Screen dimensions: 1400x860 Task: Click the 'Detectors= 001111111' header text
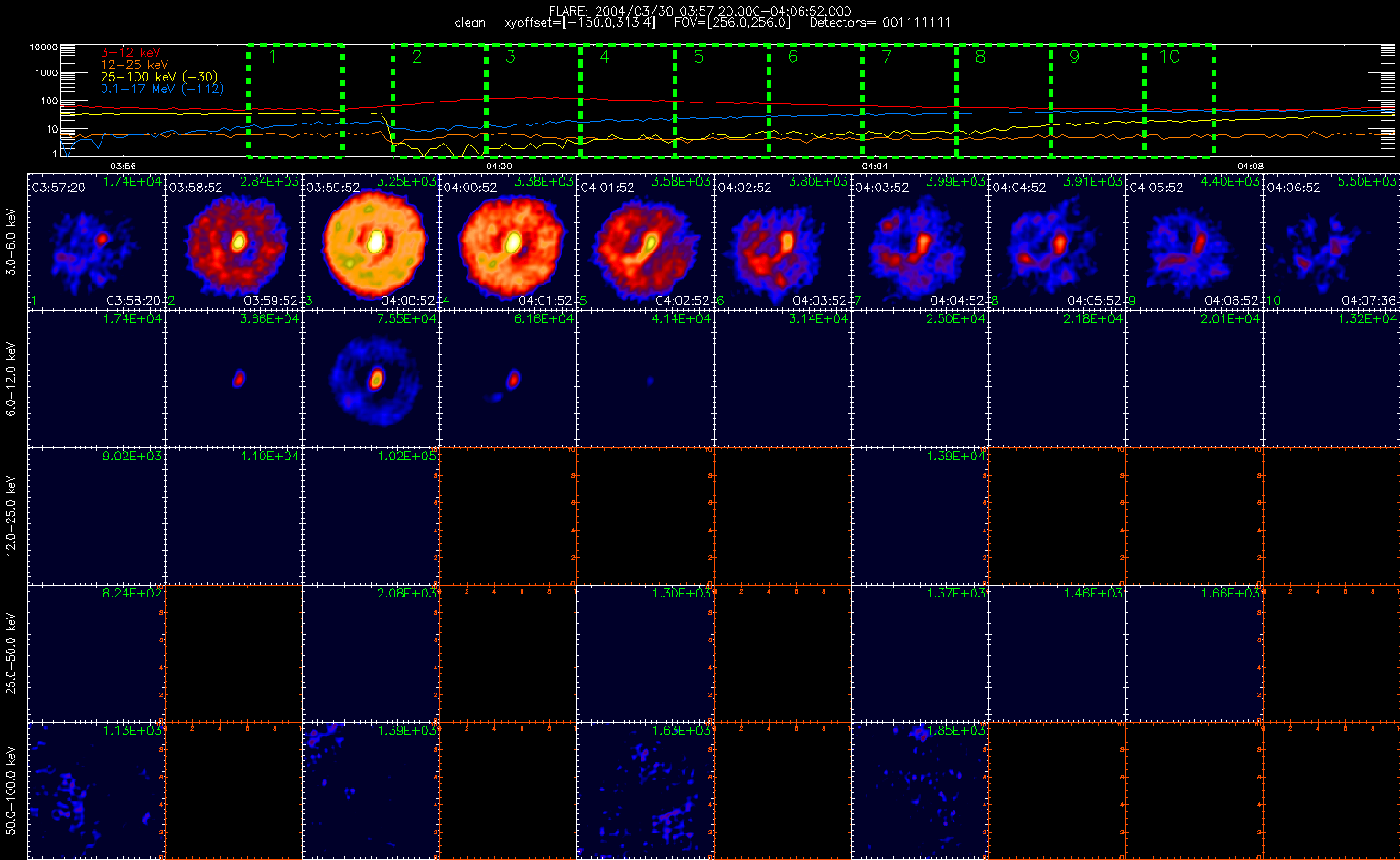880,22
